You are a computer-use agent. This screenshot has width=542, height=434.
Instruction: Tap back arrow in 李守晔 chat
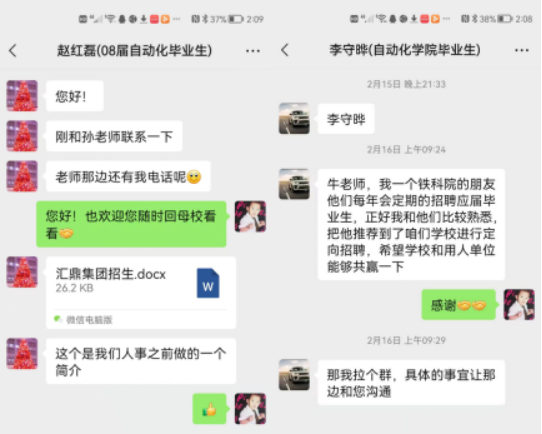tap(285, 50)
